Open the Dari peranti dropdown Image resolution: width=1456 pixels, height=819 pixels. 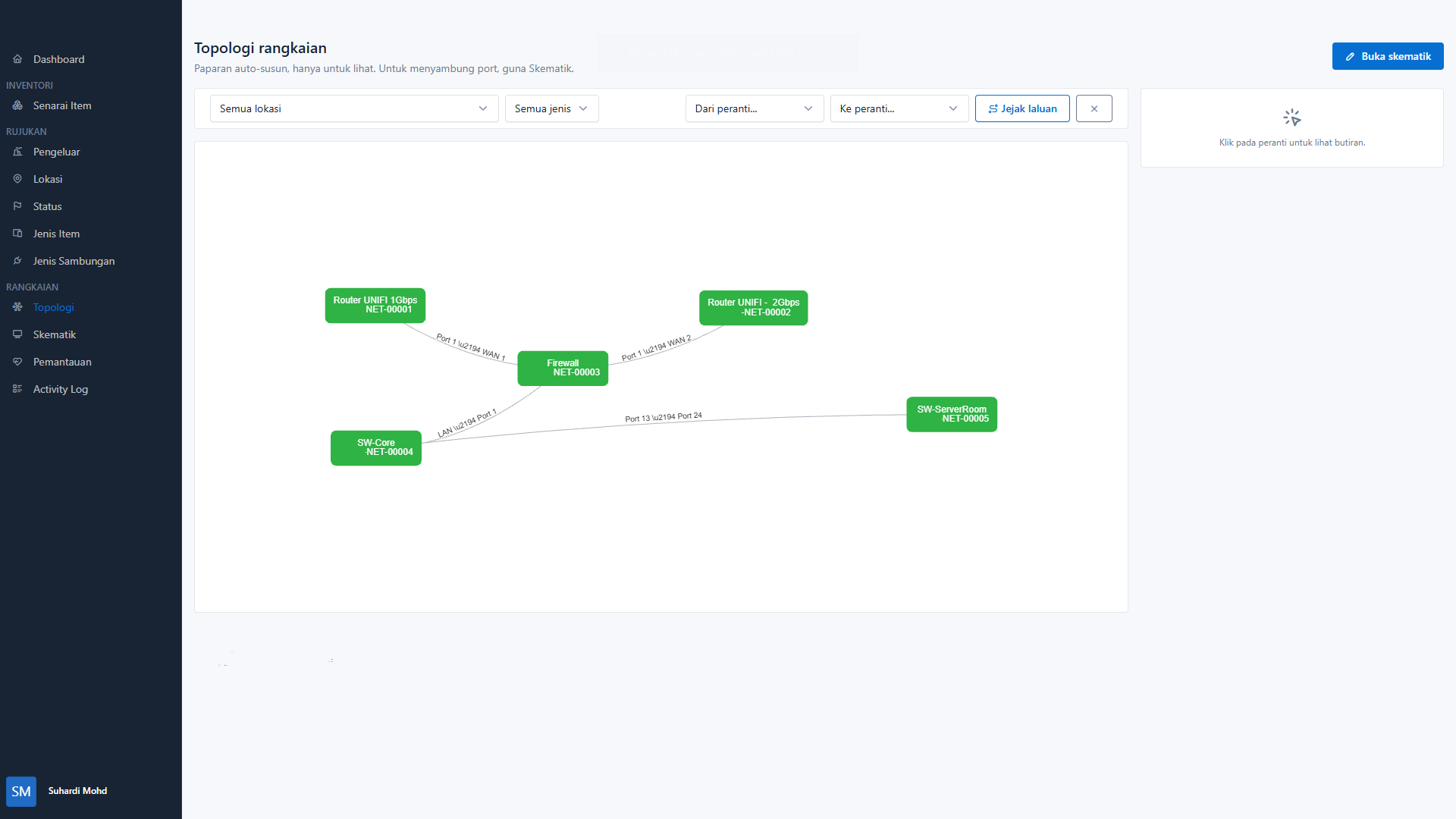755,108
